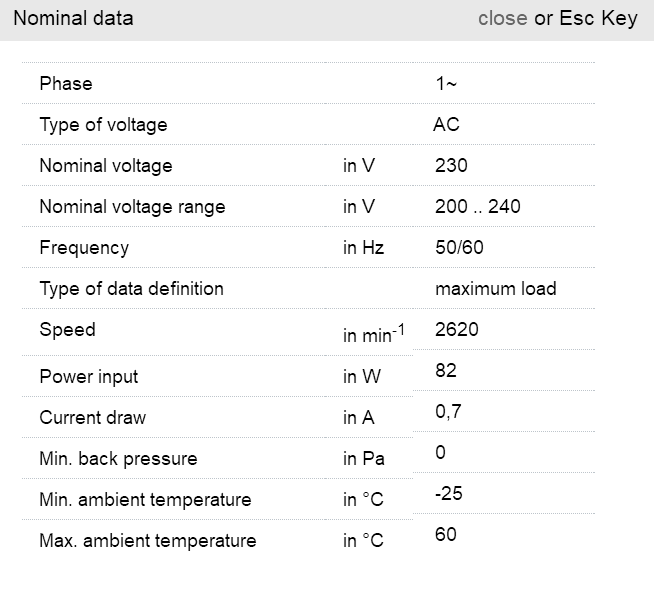Click the Type of voltage label

(103, 125)
